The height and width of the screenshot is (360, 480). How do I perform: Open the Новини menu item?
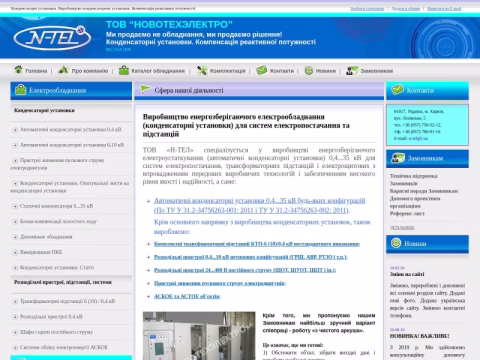[326, 71]
